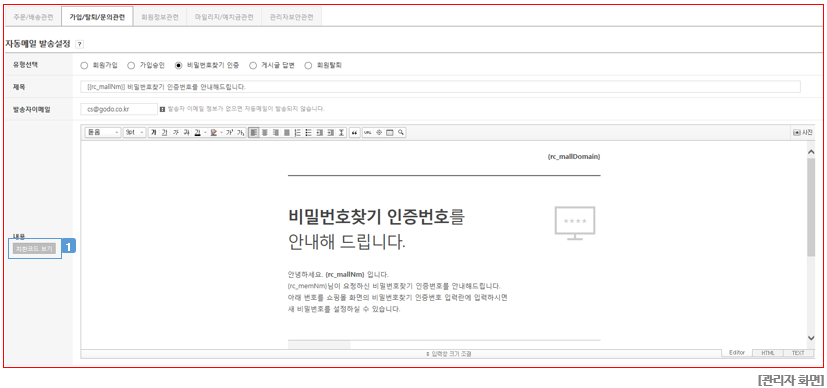This screenshot has width=827, height=388.
Task: Align text left in editor
Action: pyautogui.click(x=254, y=133)
